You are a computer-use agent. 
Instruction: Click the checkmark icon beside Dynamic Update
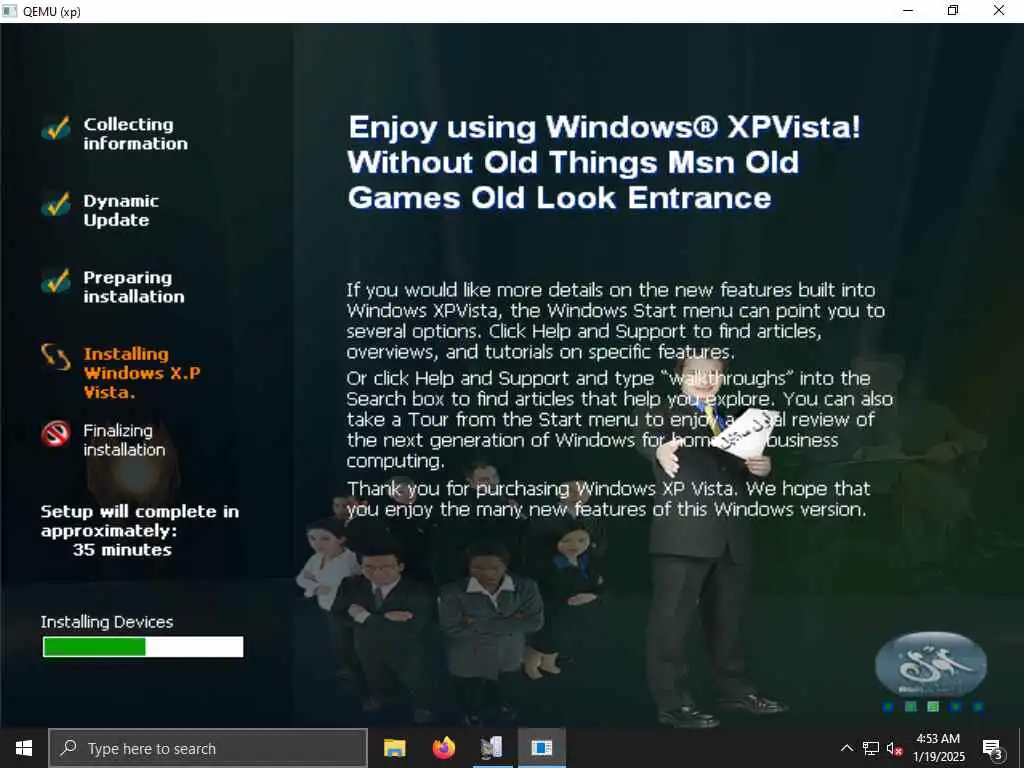(56, 204)
